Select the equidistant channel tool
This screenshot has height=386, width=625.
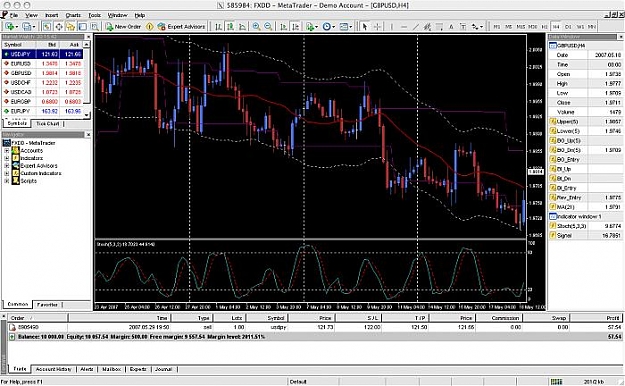point(427,27)
